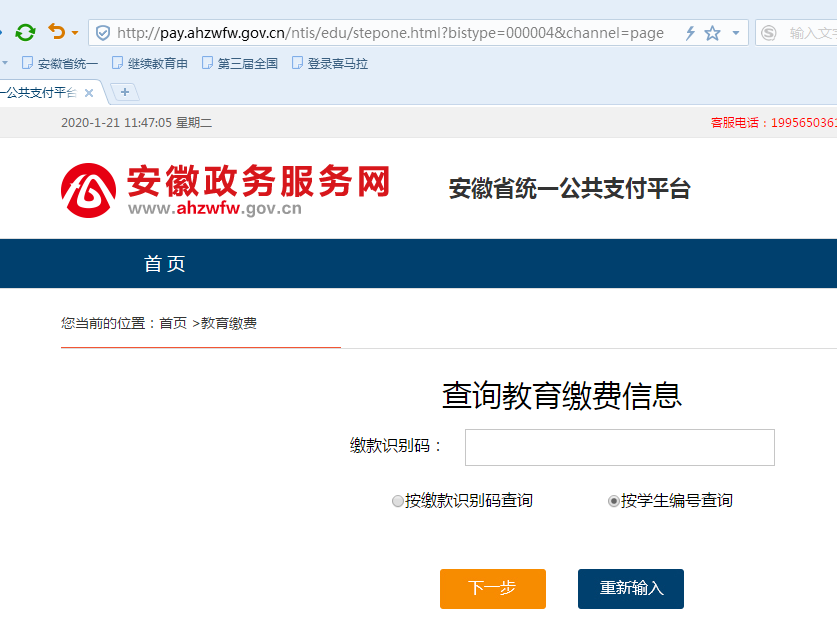Viewport: 837px width, 644px height.
Task: Select 按学生编号查询 radio option
Action: click(614, 501)
